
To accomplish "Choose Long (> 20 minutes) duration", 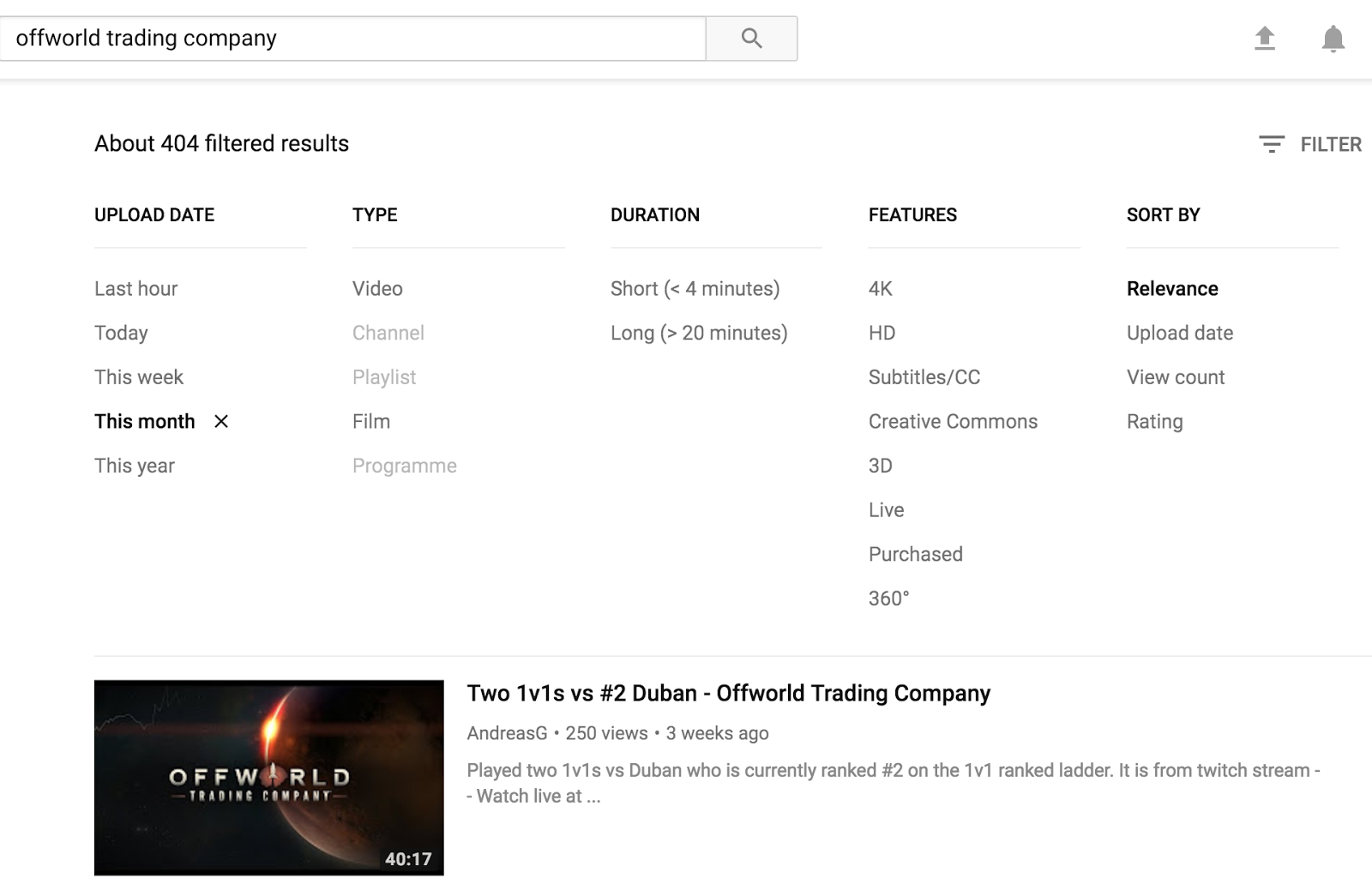I will coord(699,334).
